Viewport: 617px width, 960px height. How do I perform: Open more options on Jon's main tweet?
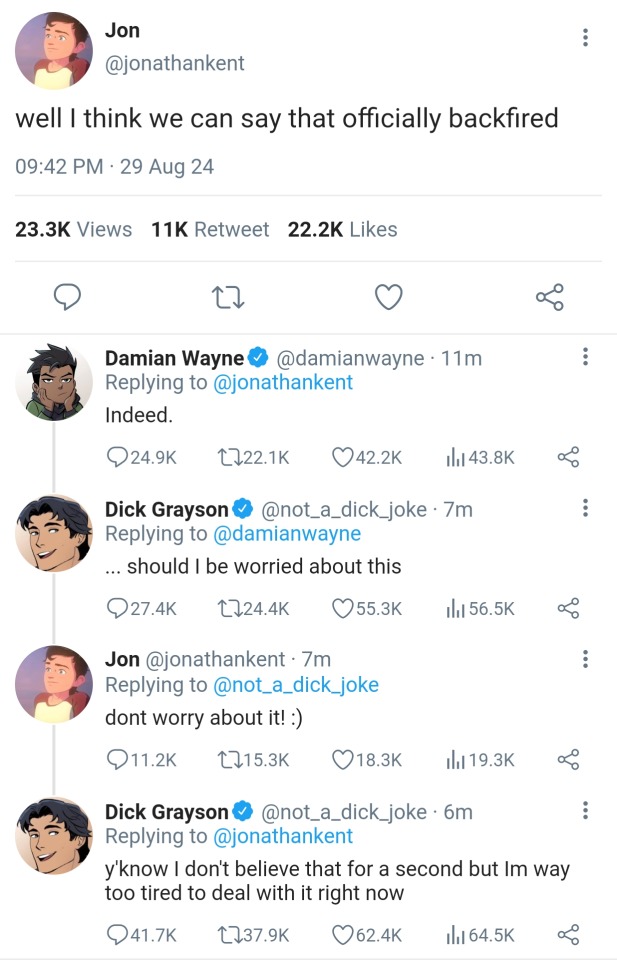pos(585,37)
